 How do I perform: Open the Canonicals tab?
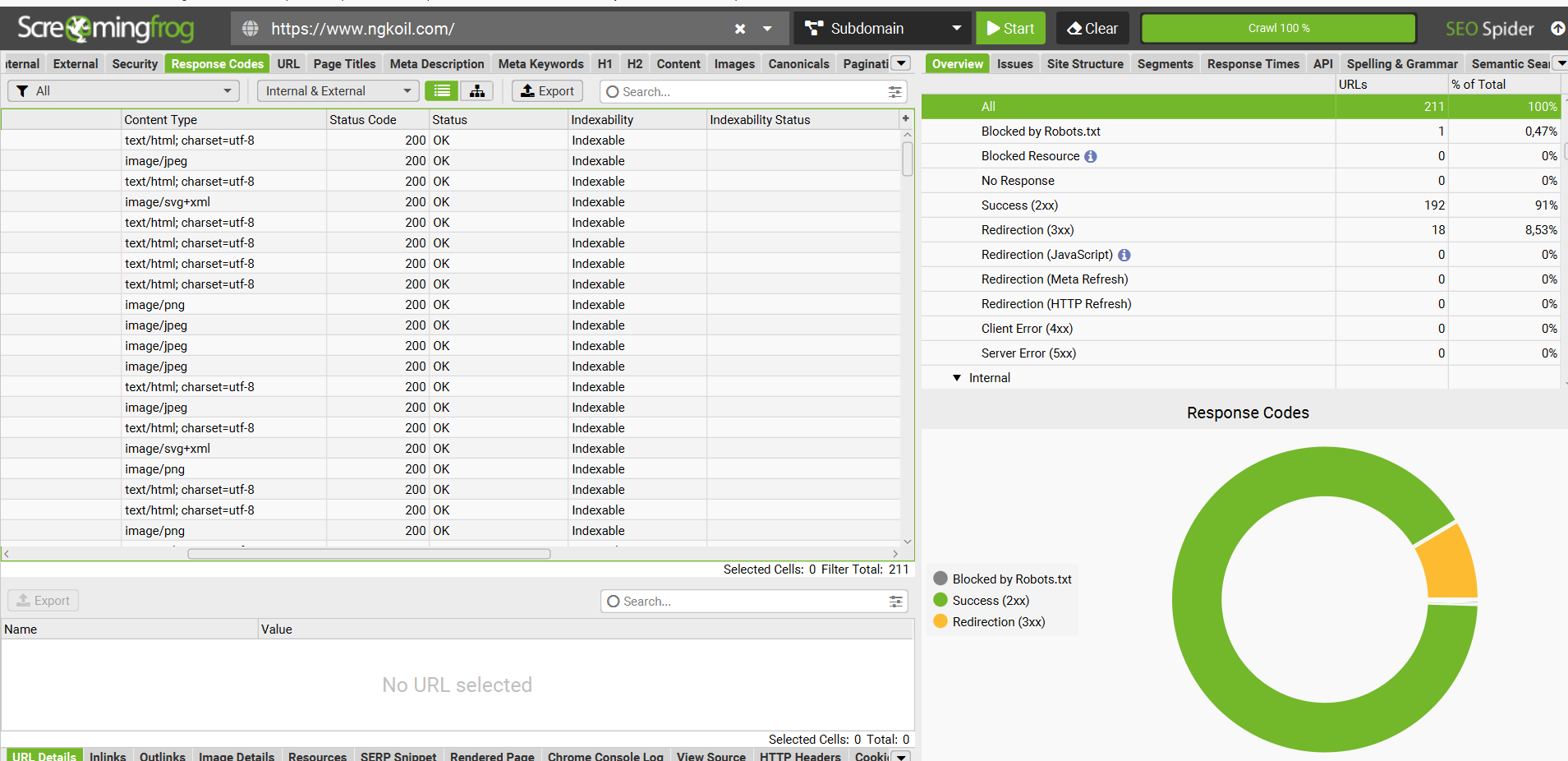tap(798, 63)
